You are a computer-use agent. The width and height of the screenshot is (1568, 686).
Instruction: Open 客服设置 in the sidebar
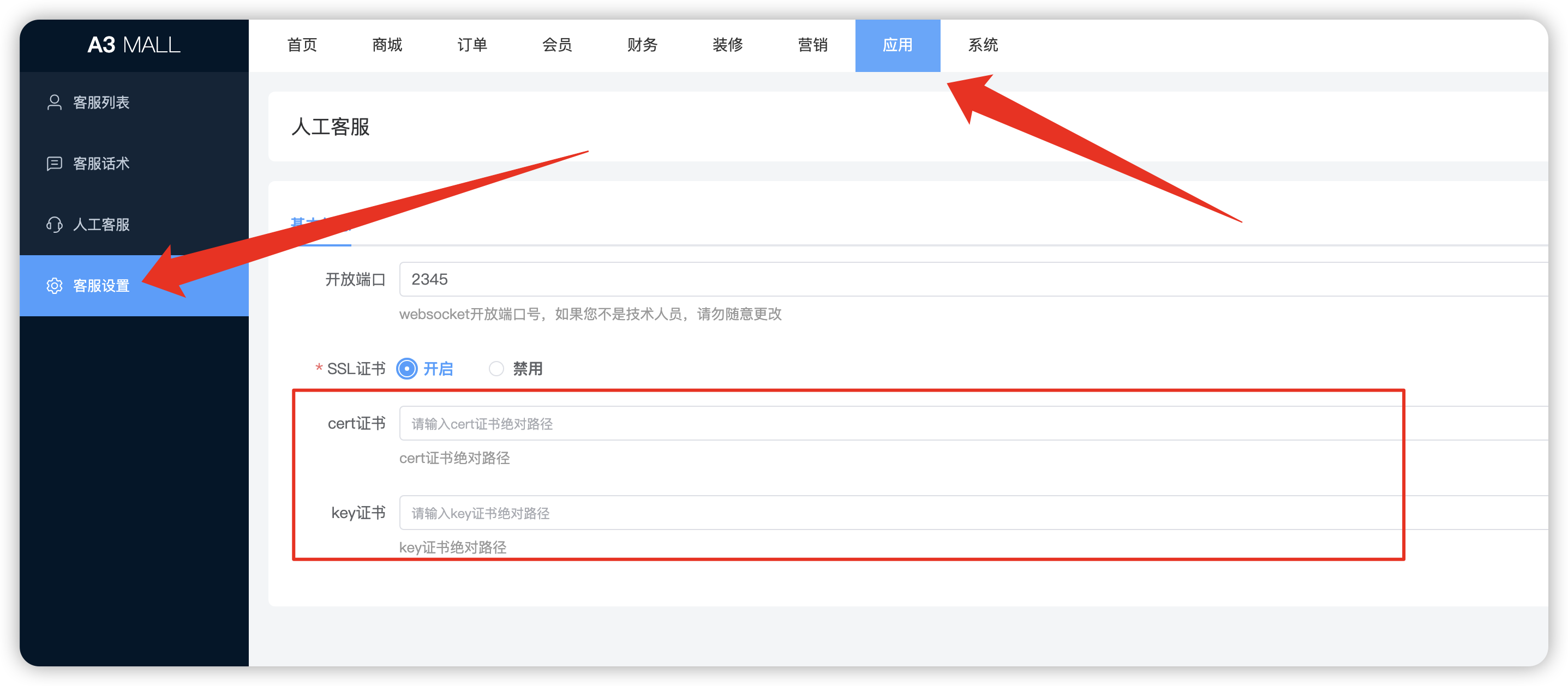pos(134,286)
